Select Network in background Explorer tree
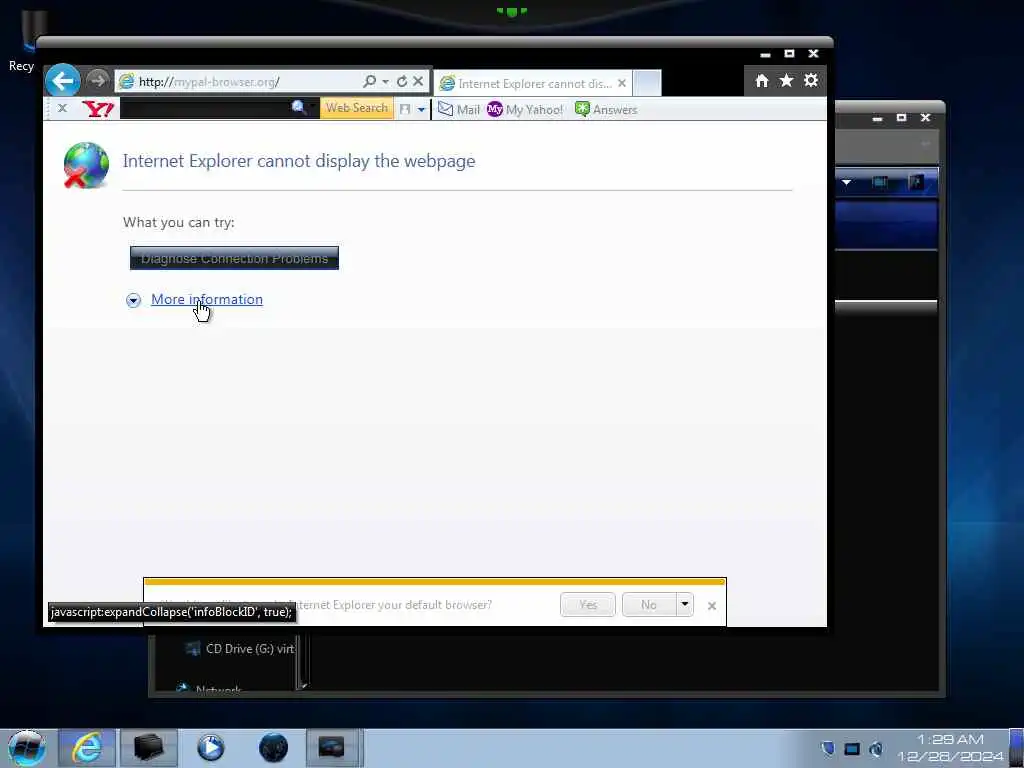Viewport: 1024px width, 768px height. (x=210, y=689)
